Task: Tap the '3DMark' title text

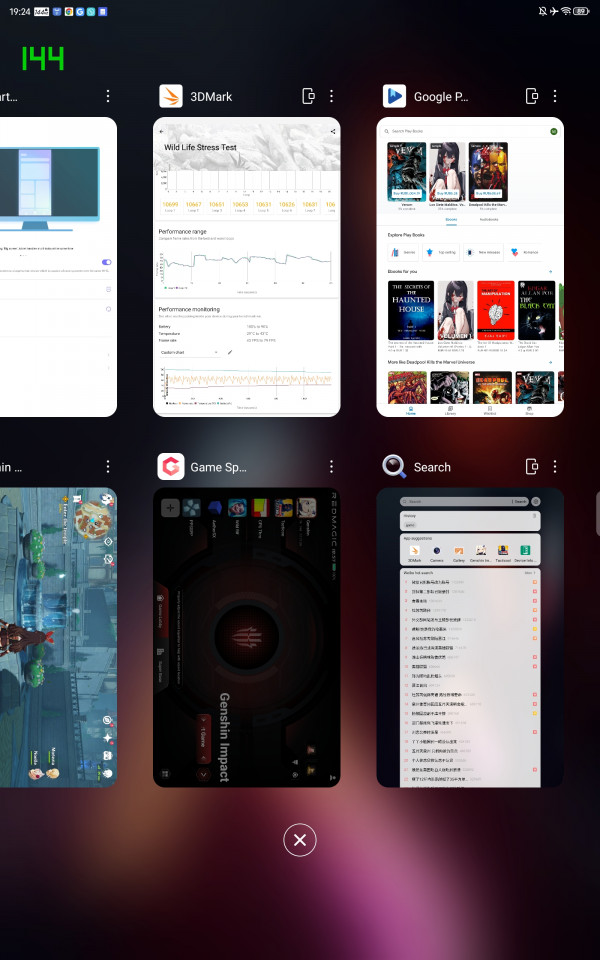Action: click(x=211, y=96)
